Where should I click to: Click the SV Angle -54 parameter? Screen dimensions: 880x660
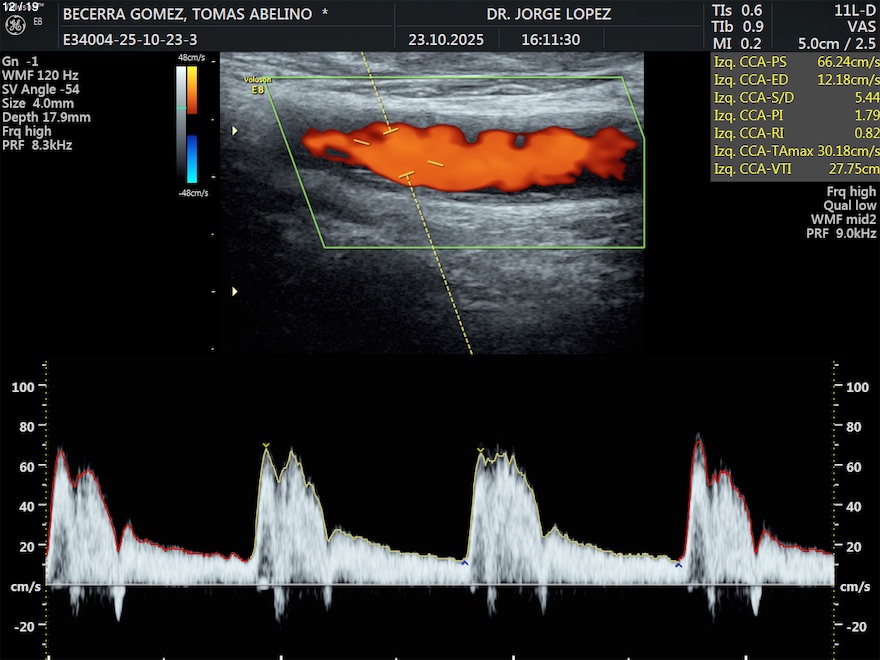click(40, 89)
